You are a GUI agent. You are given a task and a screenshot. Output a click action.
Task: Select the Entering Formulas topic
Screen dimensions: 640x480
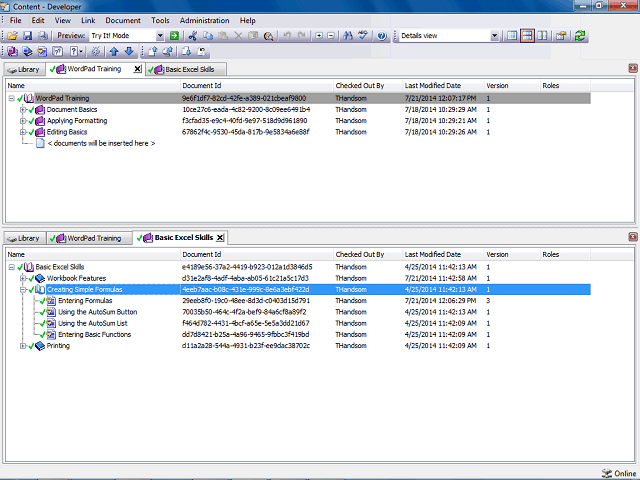(85, 301)
